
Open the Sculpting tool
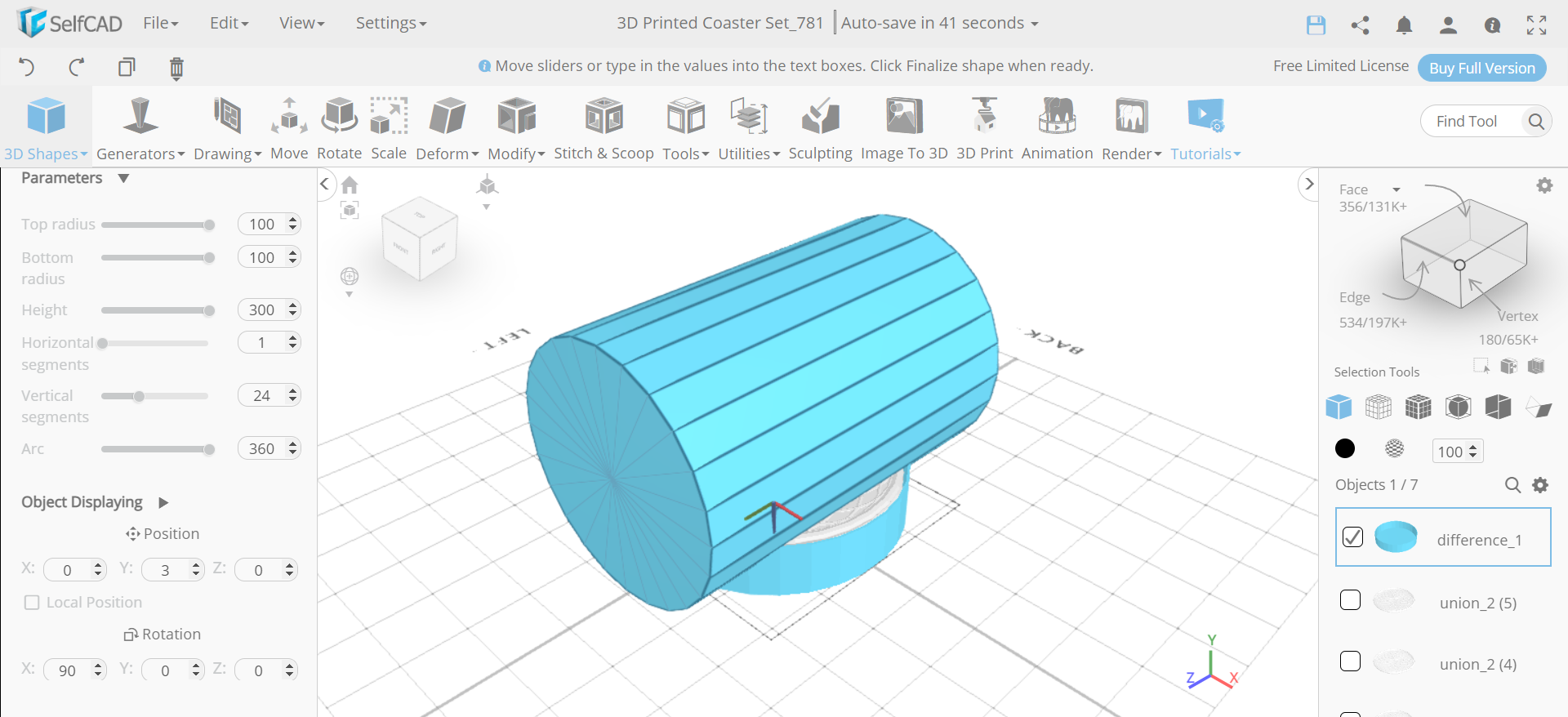pyautogui.click(x=820, y=128)
